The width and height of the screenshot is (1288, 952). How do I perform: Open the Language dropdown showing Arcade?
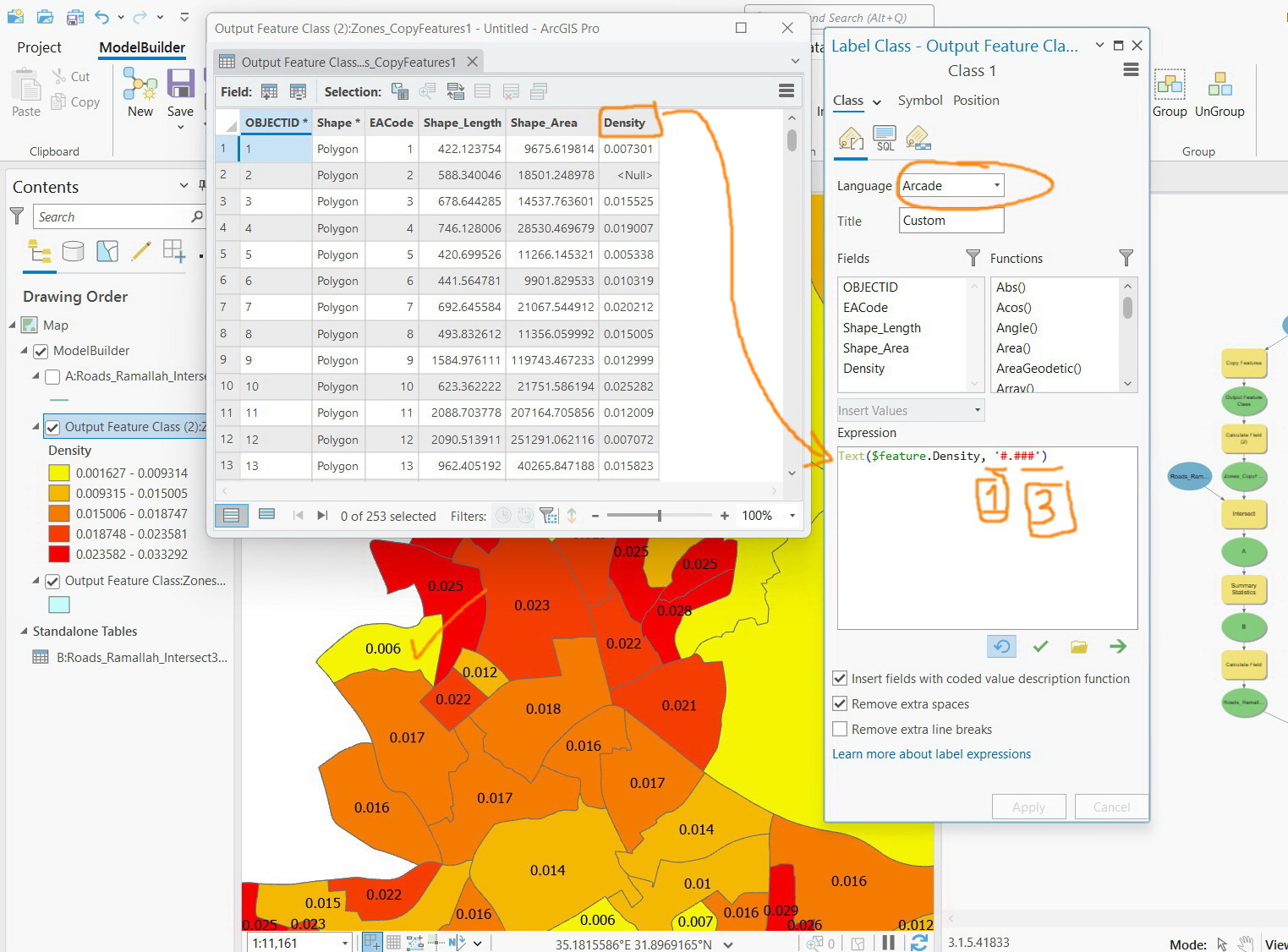(951, 186)
